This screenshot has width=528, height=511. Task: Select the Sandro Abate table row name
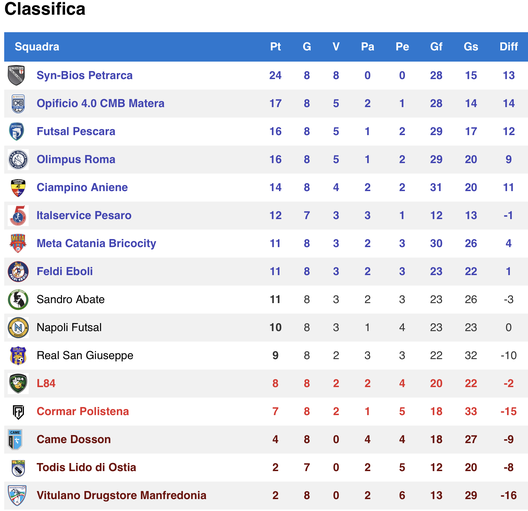click(70, 299)
